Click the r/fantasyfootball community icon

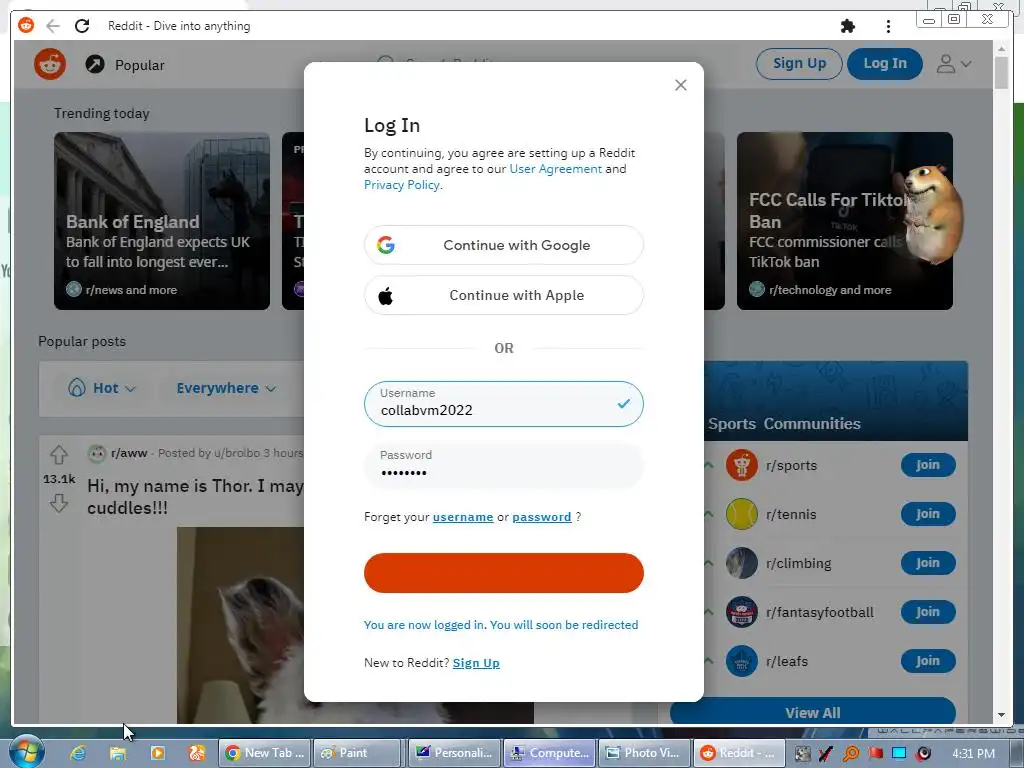(x=741, y=612)
